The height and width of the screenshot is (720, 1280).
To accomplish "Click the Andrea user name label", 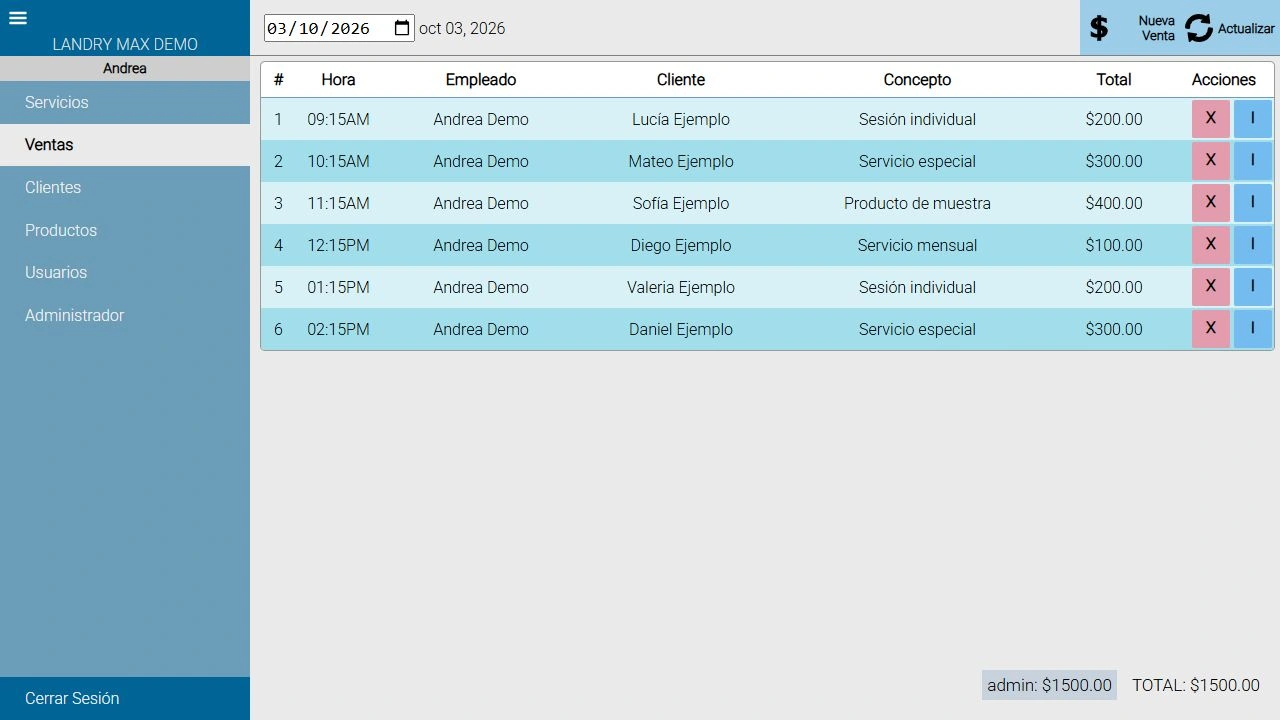I will [125, 68].
